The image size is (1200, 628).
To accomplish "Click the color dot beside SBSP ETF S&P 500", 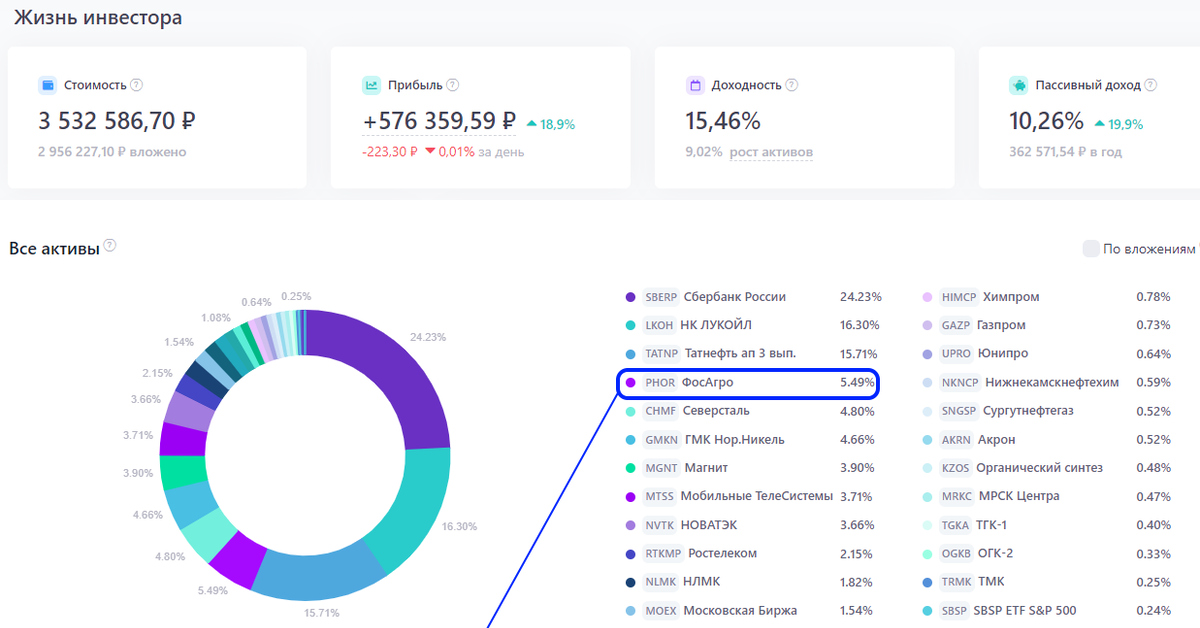I will 927,610.
